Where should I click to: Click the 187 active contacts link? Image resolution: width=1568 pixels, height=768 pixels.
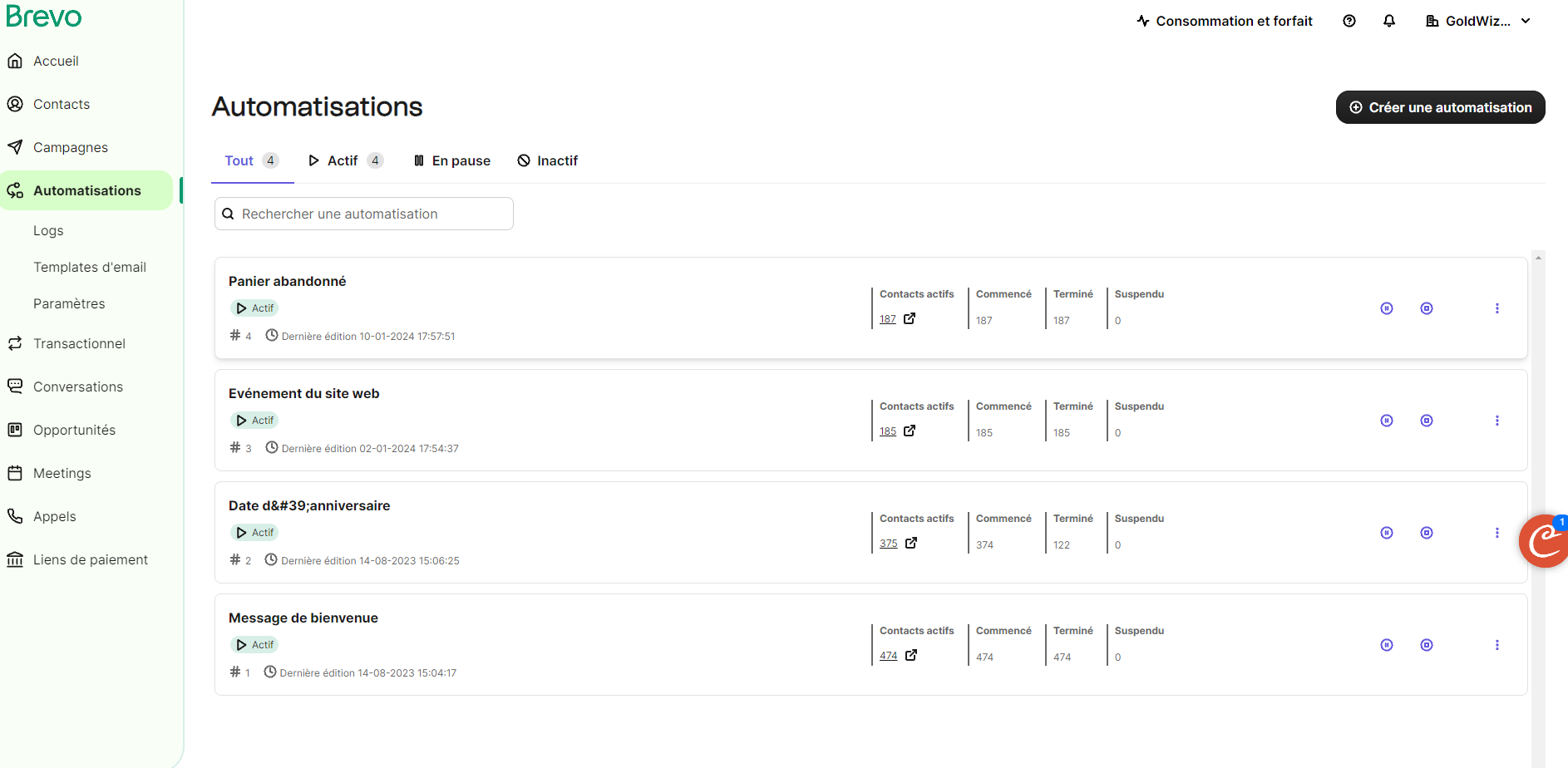point(888,319)
